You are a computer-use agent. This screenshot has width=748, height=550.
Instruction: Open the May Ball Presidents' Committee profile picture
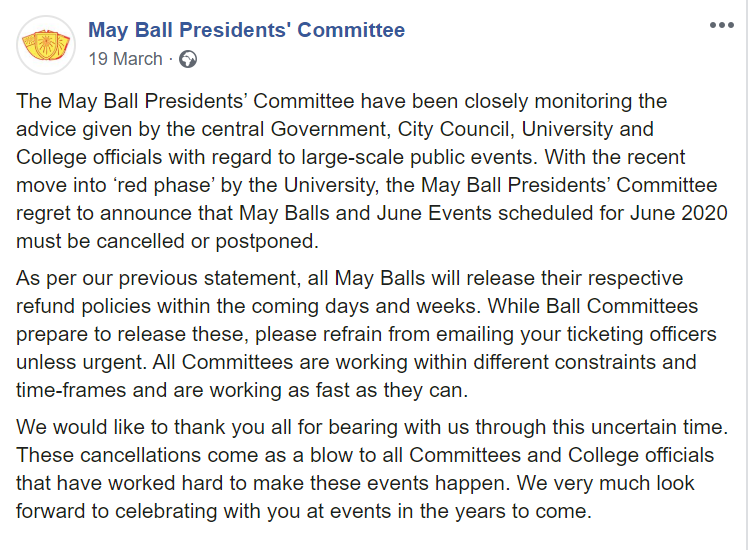pyautogui.click(x=46, y=45)
